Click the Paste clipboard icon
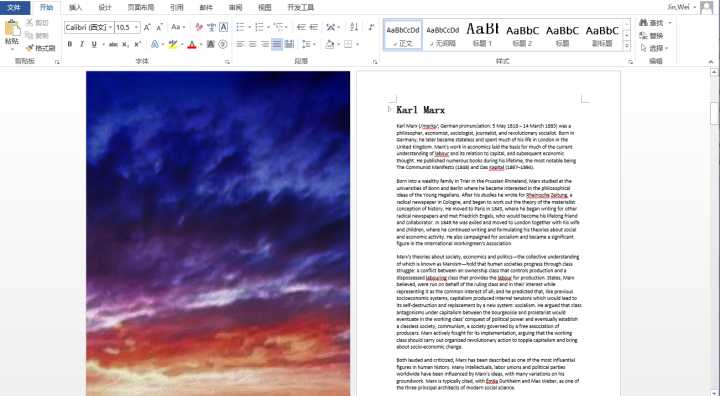 click(x=12, y=29)
